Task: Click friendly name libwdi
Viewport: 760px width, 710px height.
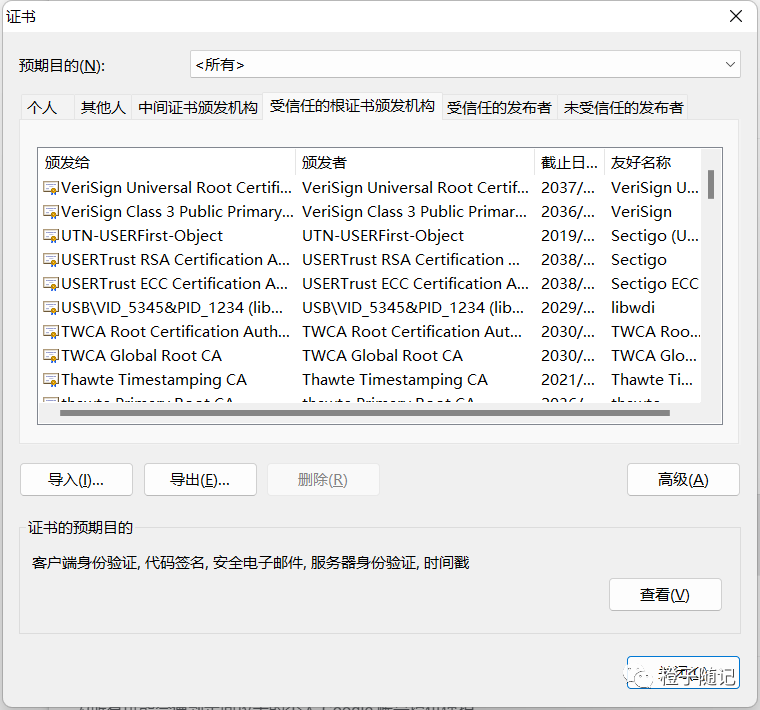Action: coord(633,308)
